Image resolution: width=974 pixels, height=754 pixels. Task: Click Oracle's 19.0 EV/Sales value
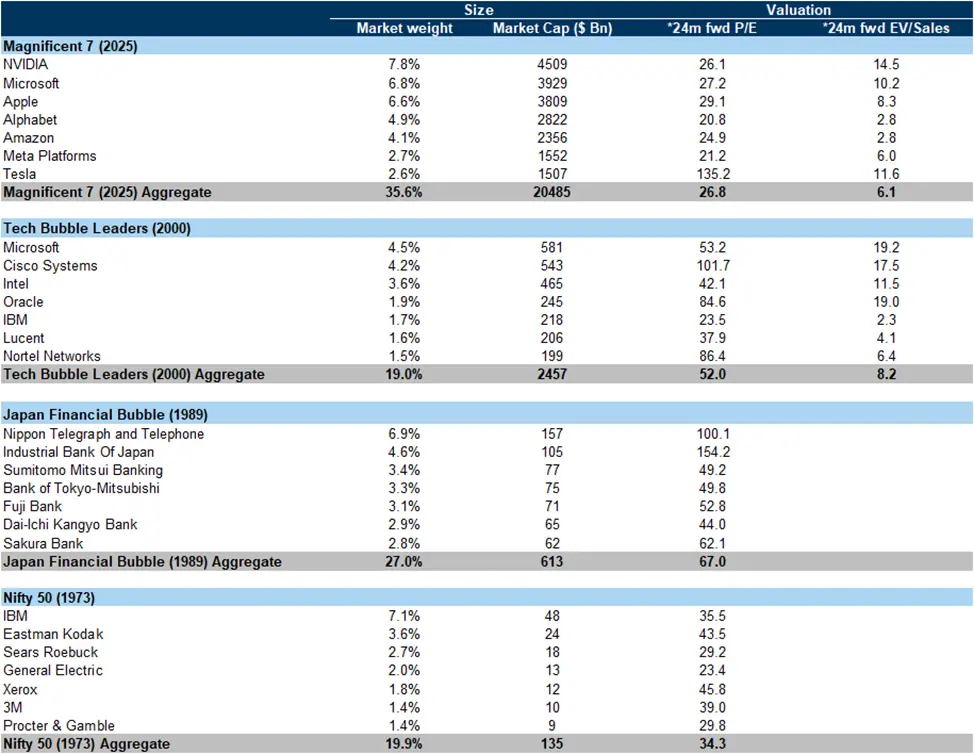pos(886,302)
